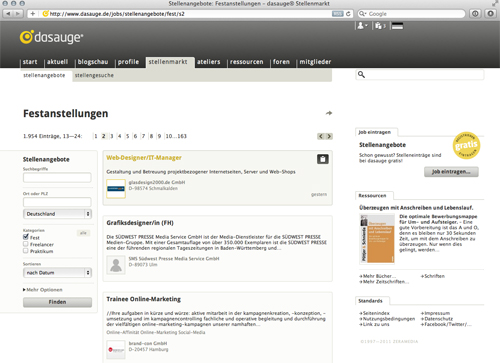The height and width of the screenshot is (363, 500).
Task: Uncheck the Fest category checkbox
Action: click(x=26, y=237)
